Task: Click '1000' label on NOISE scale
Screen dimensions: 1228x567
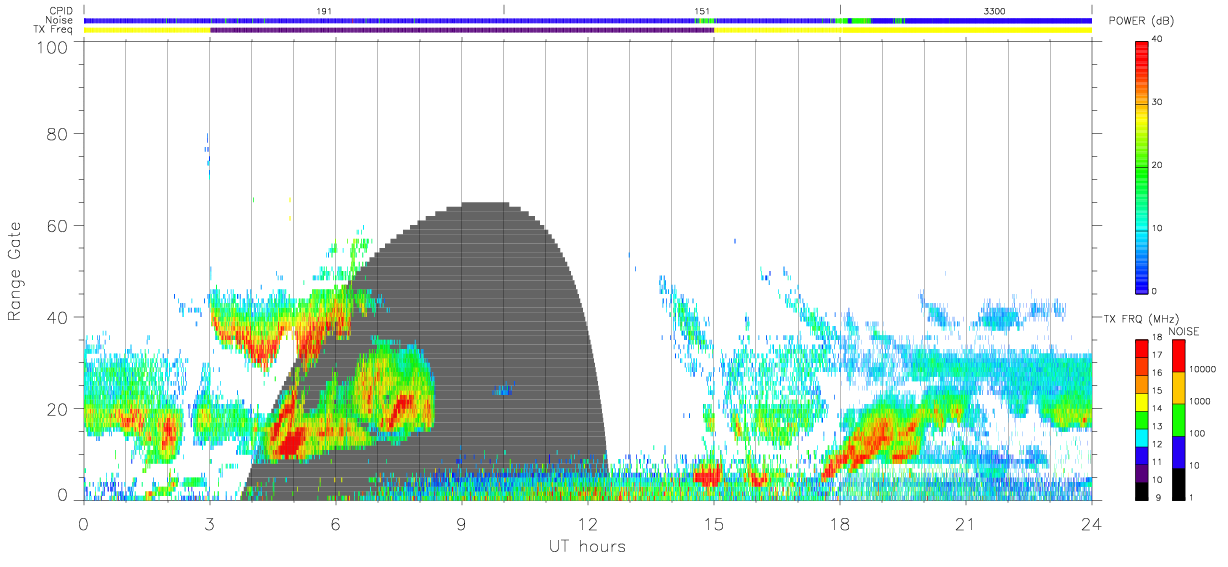Action: coord(1200,400)
